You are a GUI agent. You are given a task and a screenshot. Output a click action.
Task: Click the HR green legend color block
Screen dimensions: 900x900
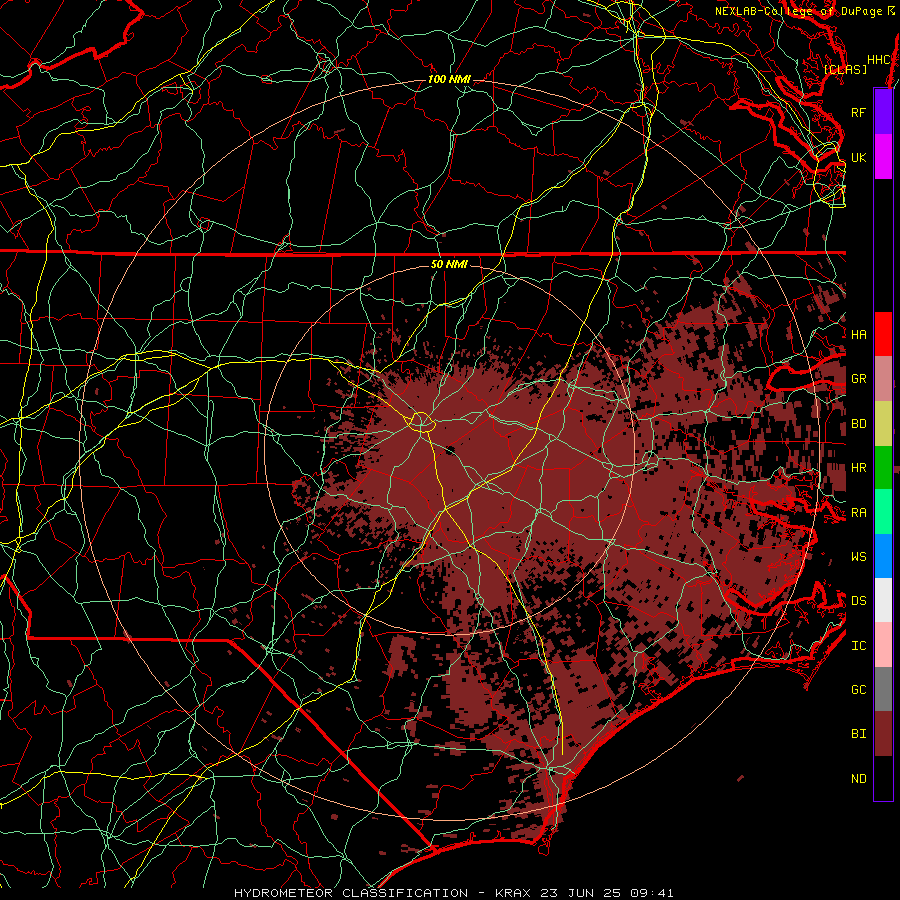(x=883, y=467)
